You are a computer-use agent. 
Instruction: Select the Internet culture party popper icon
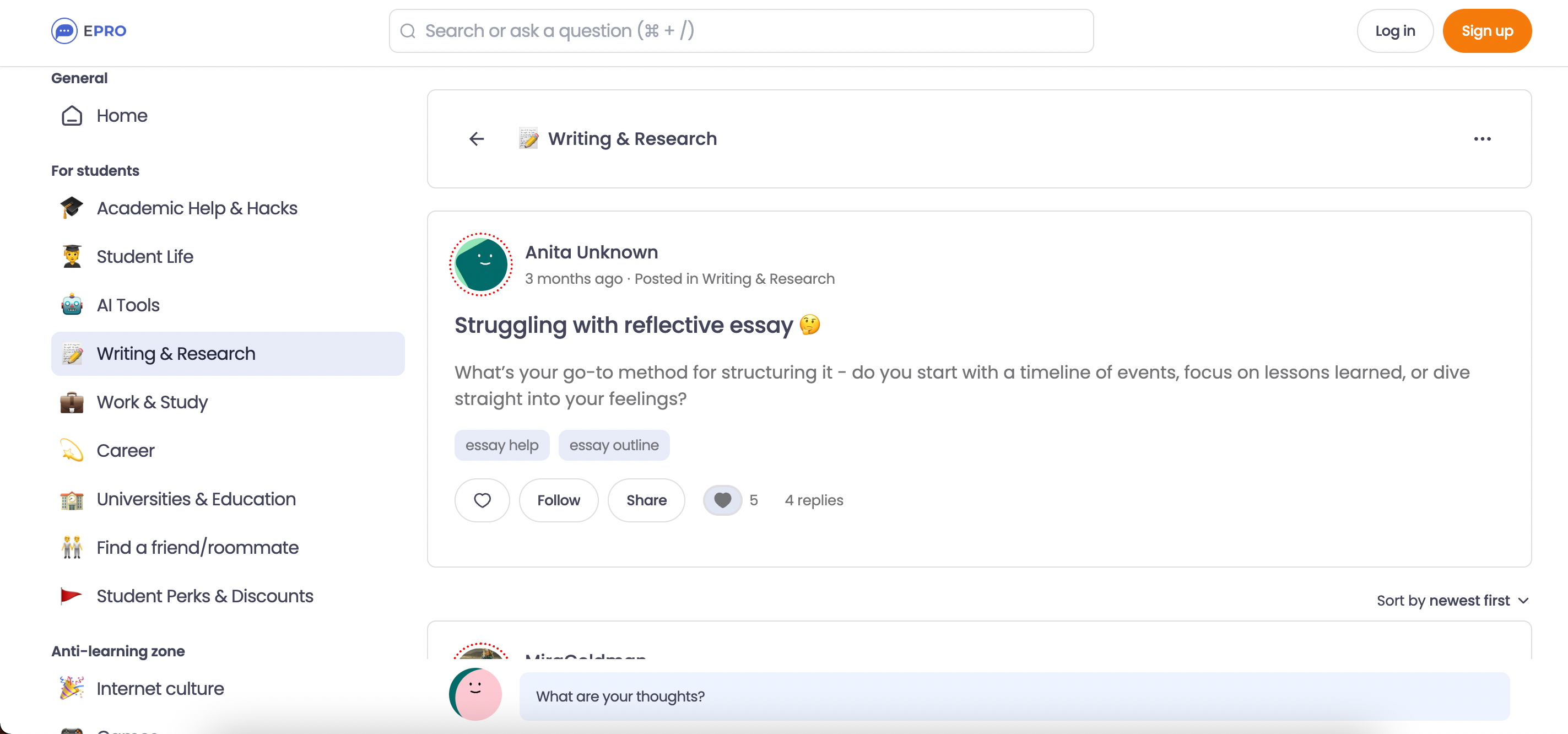[x=71, y=688]
